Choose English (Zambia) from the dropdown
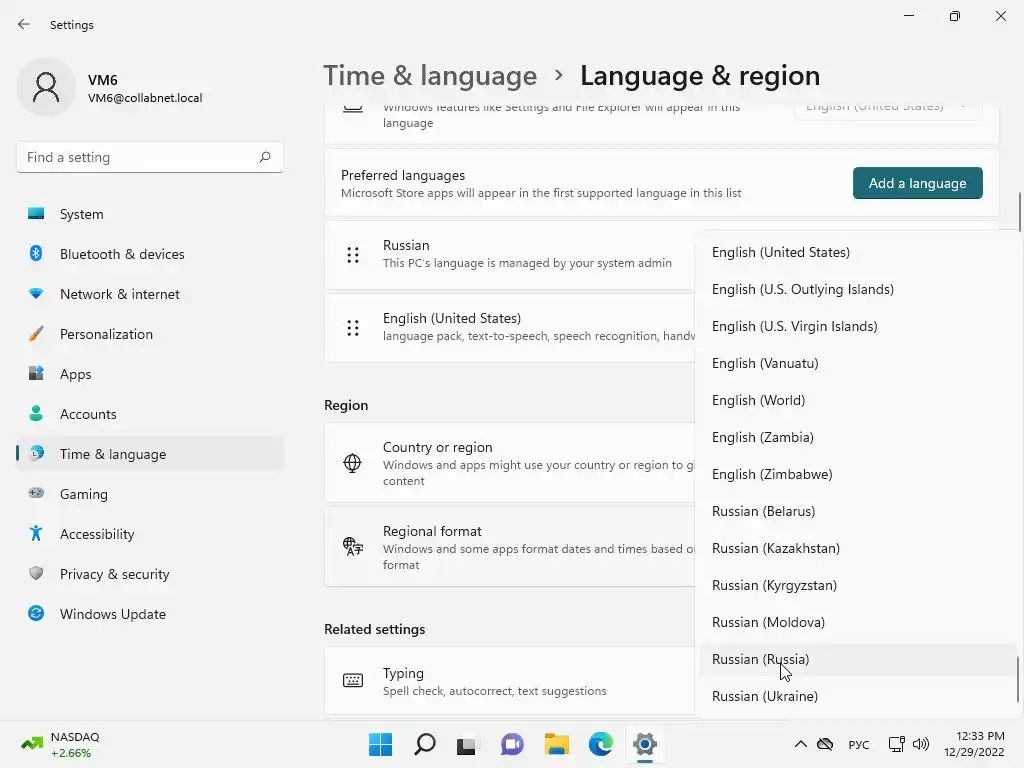Screen dimensions: 1024x768 click(856, 437)
